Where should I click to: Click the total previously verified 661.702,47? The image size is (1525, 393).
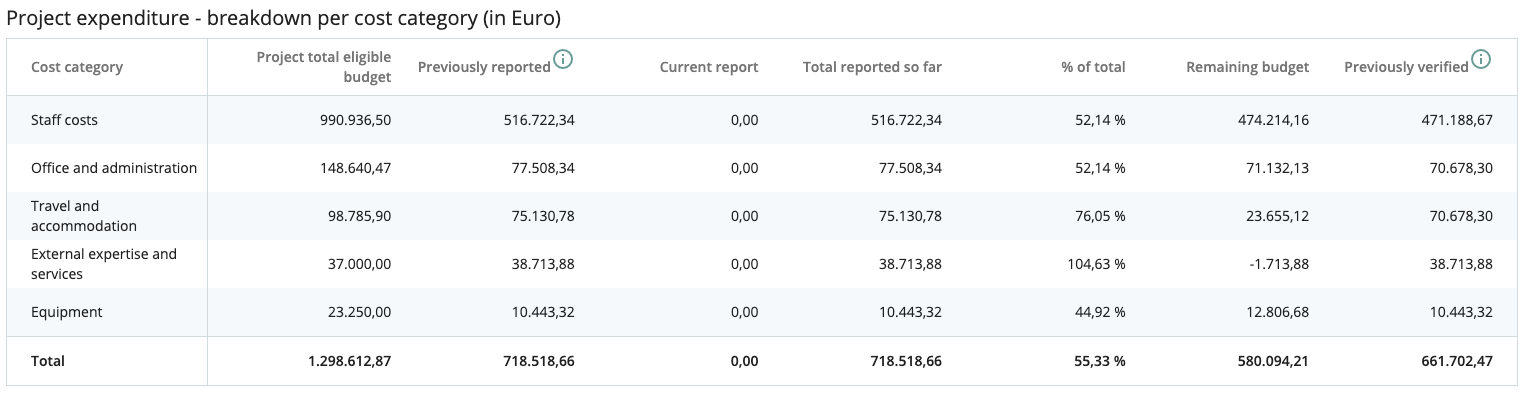[1456, 361]
